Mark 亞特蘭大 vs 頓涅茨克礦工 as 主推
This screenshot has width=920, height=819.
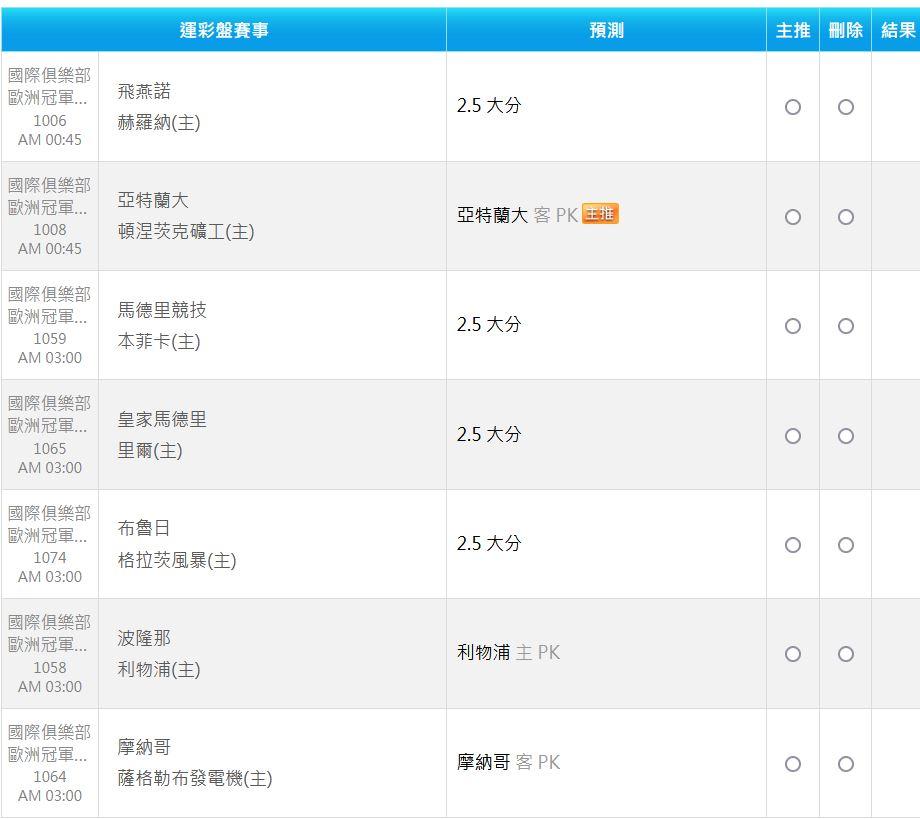pyautogui.click(x=793, y=217)
